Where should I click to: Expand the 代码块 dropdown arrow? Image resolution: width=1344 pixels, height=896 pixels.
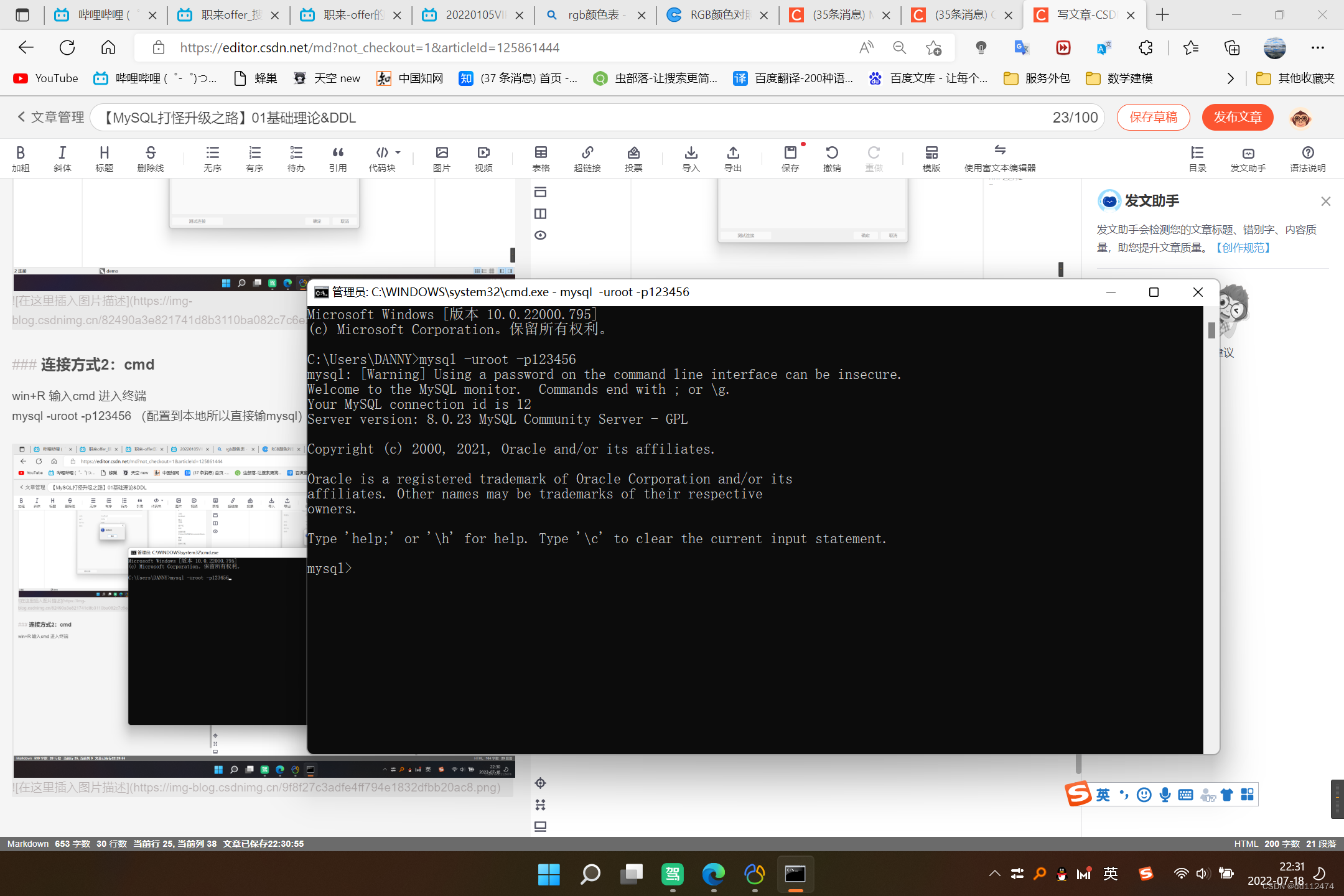(398, 152)
